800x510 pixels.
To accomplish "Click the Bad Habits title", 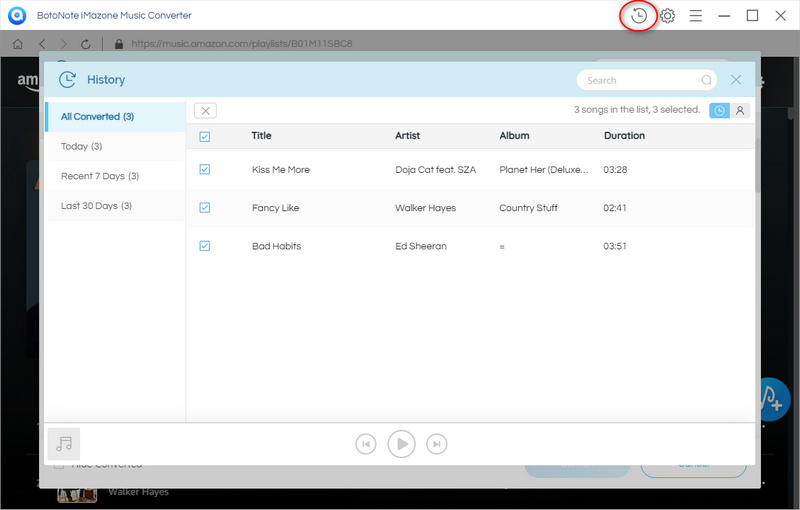I will 277,246.
